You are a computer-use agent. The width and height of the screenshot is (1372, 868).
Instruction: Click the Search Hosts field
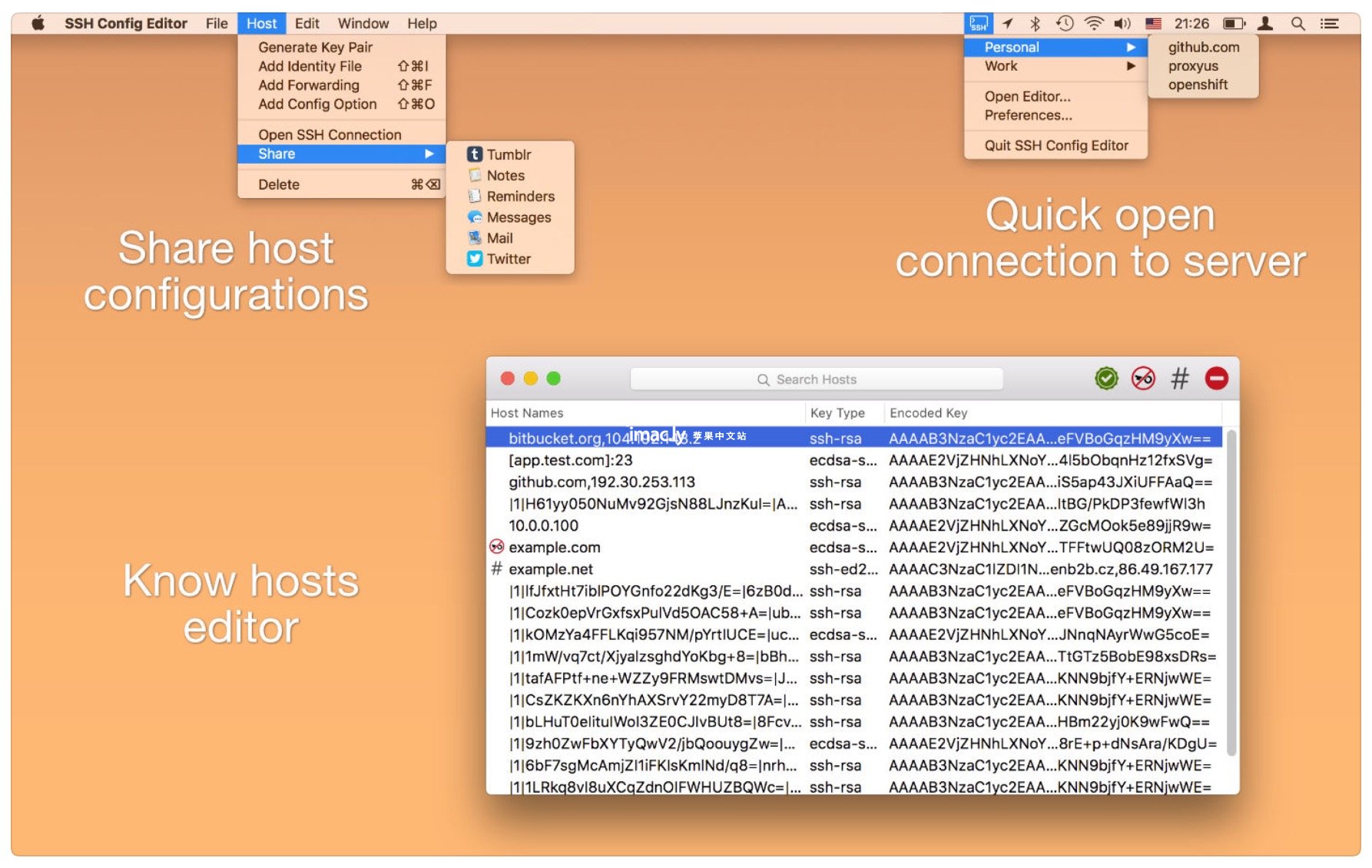click(817, 379)
